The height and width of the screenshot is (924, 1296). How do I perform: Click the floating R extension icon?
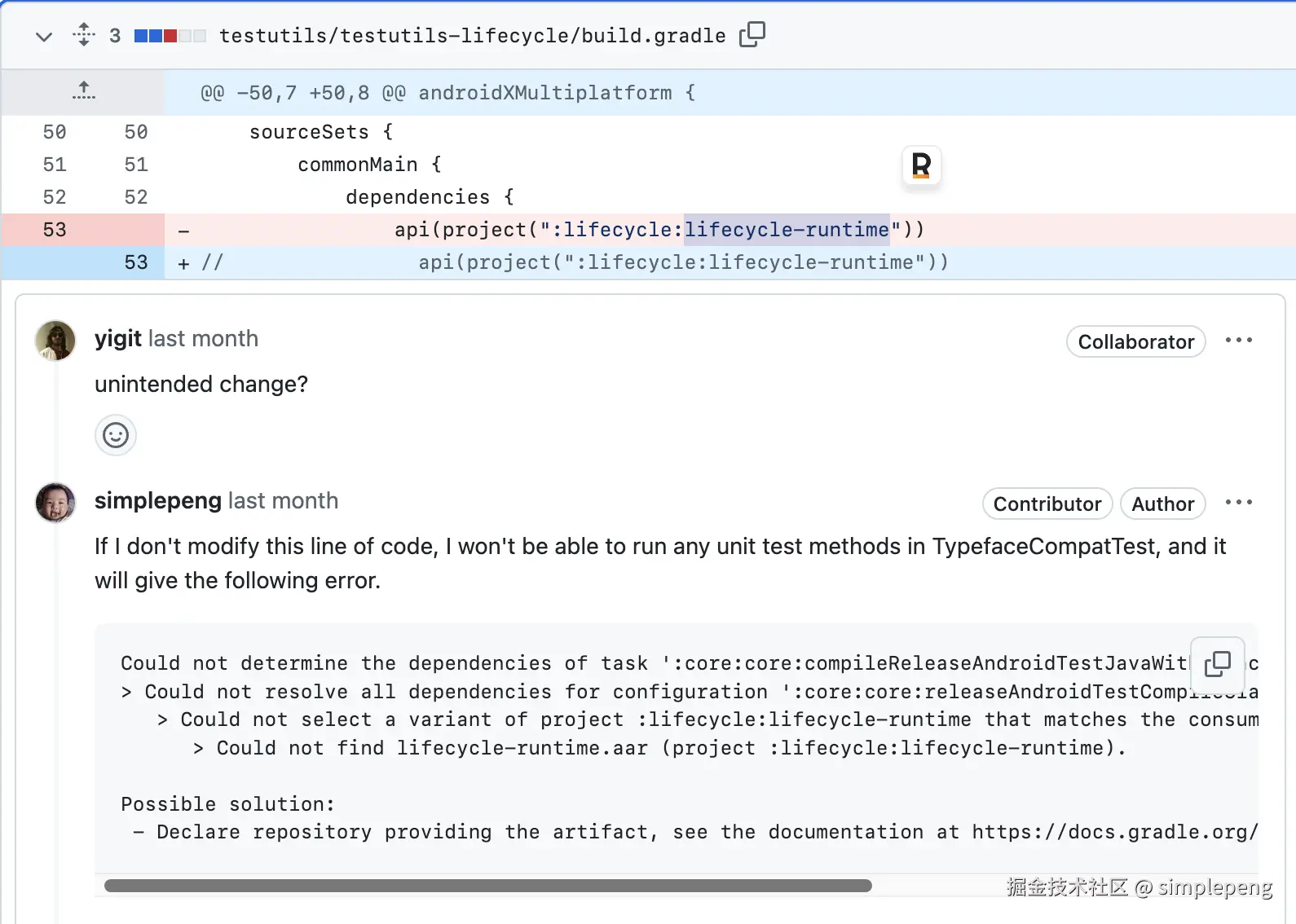921,166
